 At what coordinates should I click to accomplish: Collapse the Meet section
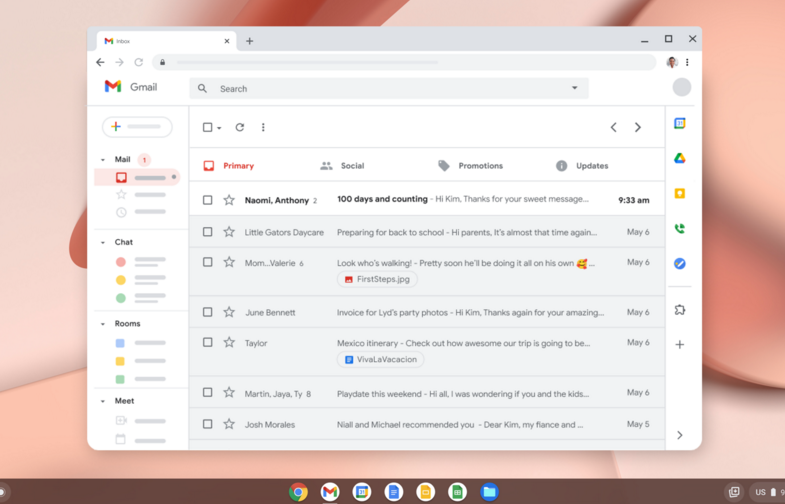pos(103,401)
